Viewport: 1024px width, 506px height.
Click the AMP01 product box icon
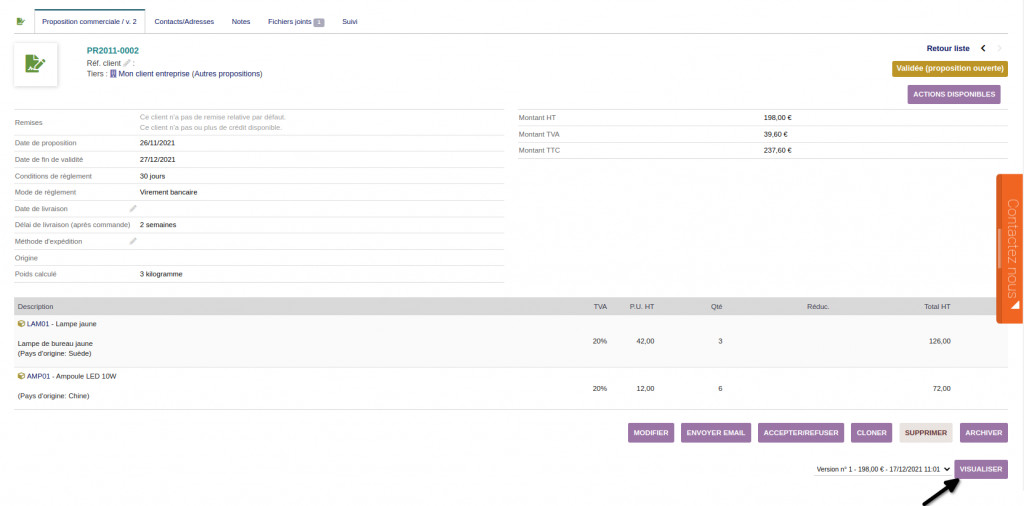coord(21,376)
